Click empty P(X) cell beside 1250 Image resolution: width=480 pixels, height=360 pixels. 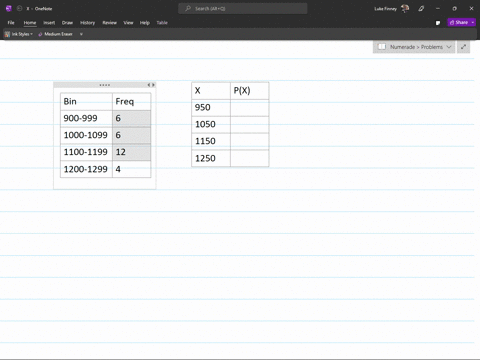tap(250, 158)
